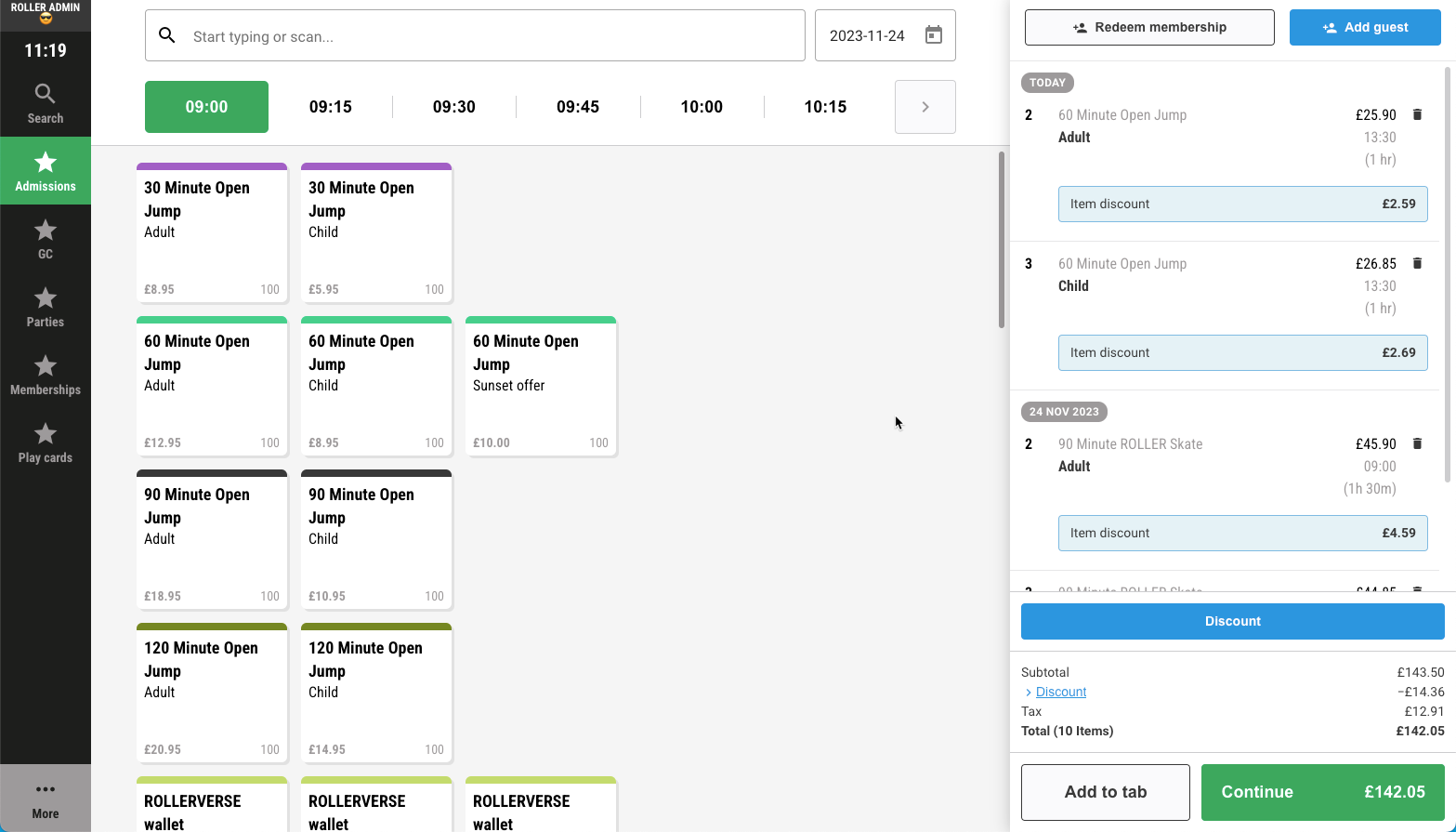Delete 90 Minute ROLLER Skate Adult item
The width and height of the screenshot is (1456, 832).
point(1417,443)
